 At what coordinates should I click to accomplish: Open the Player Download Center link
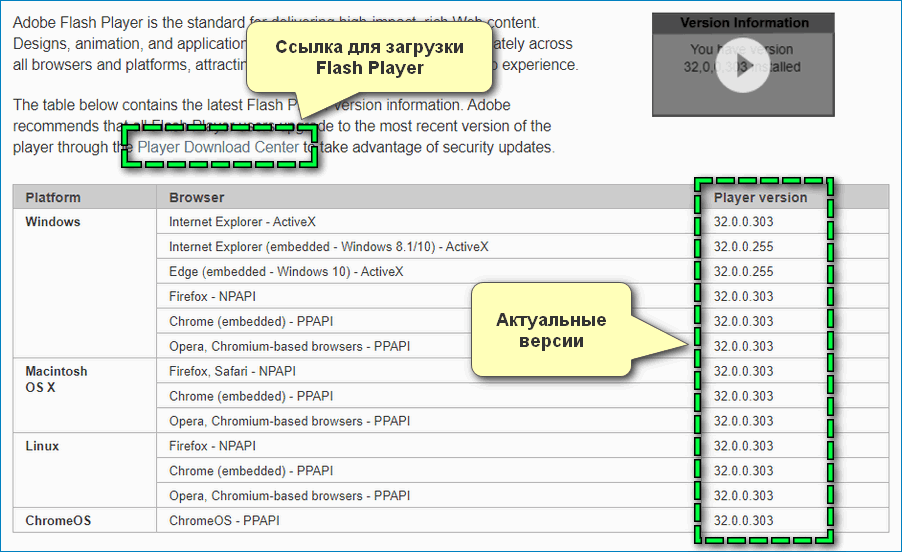[x=218, y=147]
